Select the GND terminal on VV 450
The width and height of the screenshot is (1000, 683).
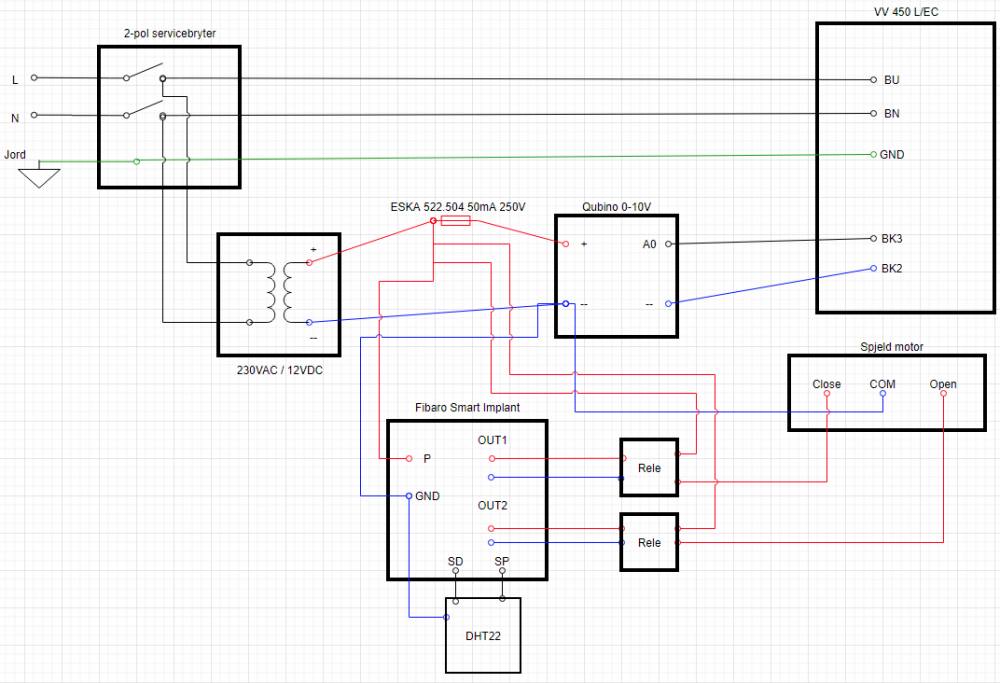coord(873,155)
